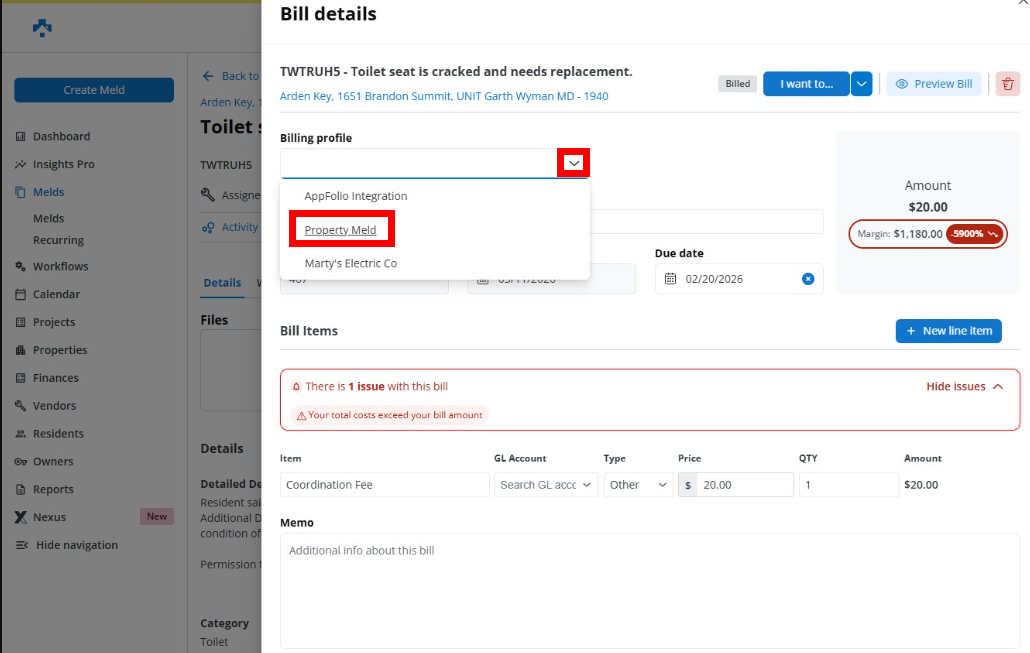The width and height of the screenshot is (1030, 653).
Task: Collapse the Hide issues section
Action: point(964,386)
